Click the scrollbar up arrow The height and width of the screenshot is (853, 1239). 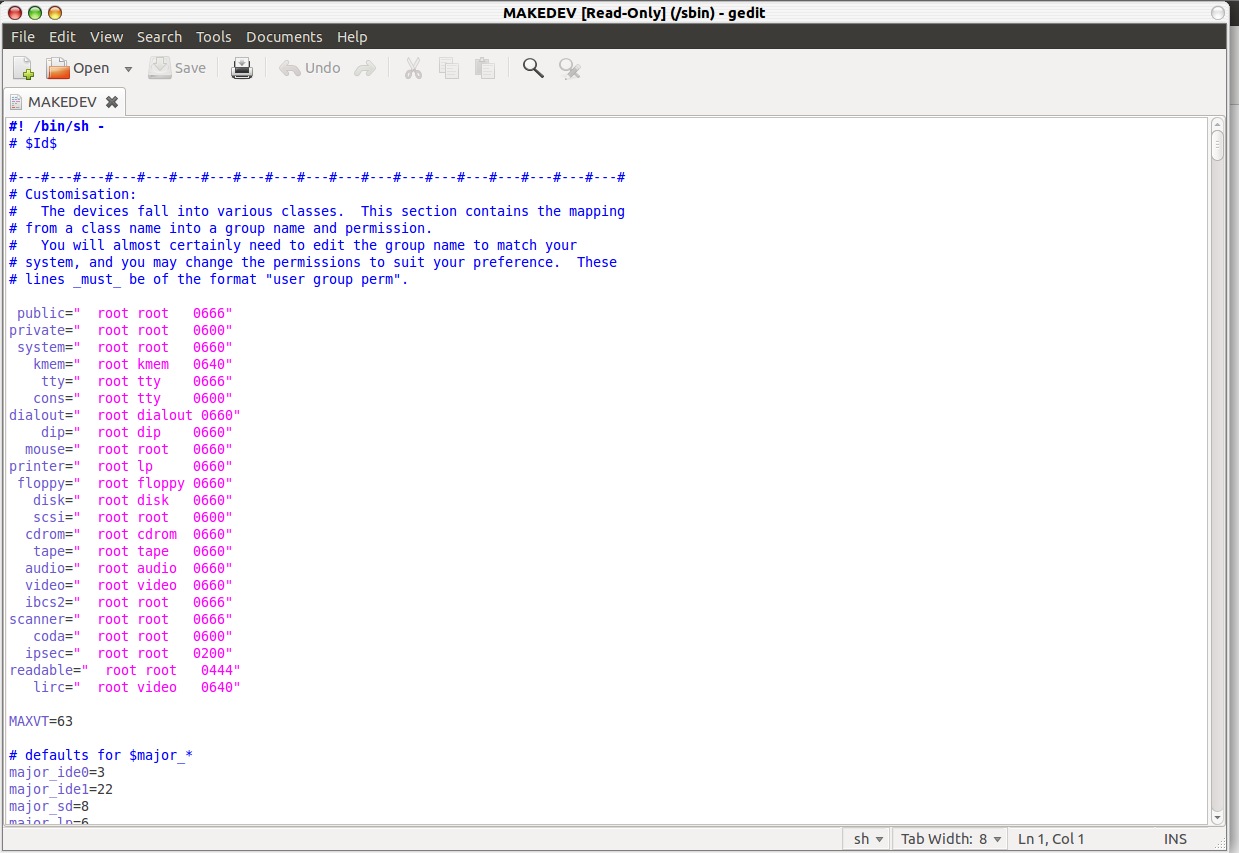(x=1217, y=123)
